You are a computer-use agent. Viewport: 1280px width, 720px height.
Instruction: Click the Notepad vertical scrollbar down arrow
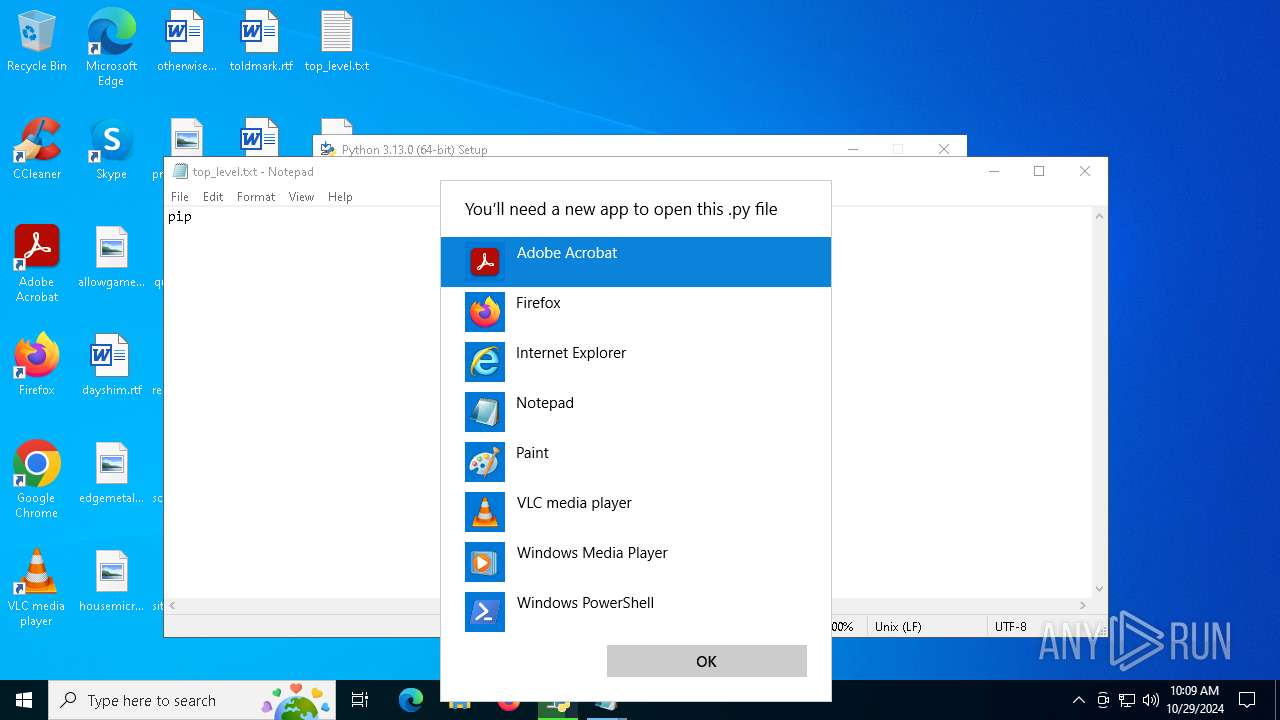1100,589
